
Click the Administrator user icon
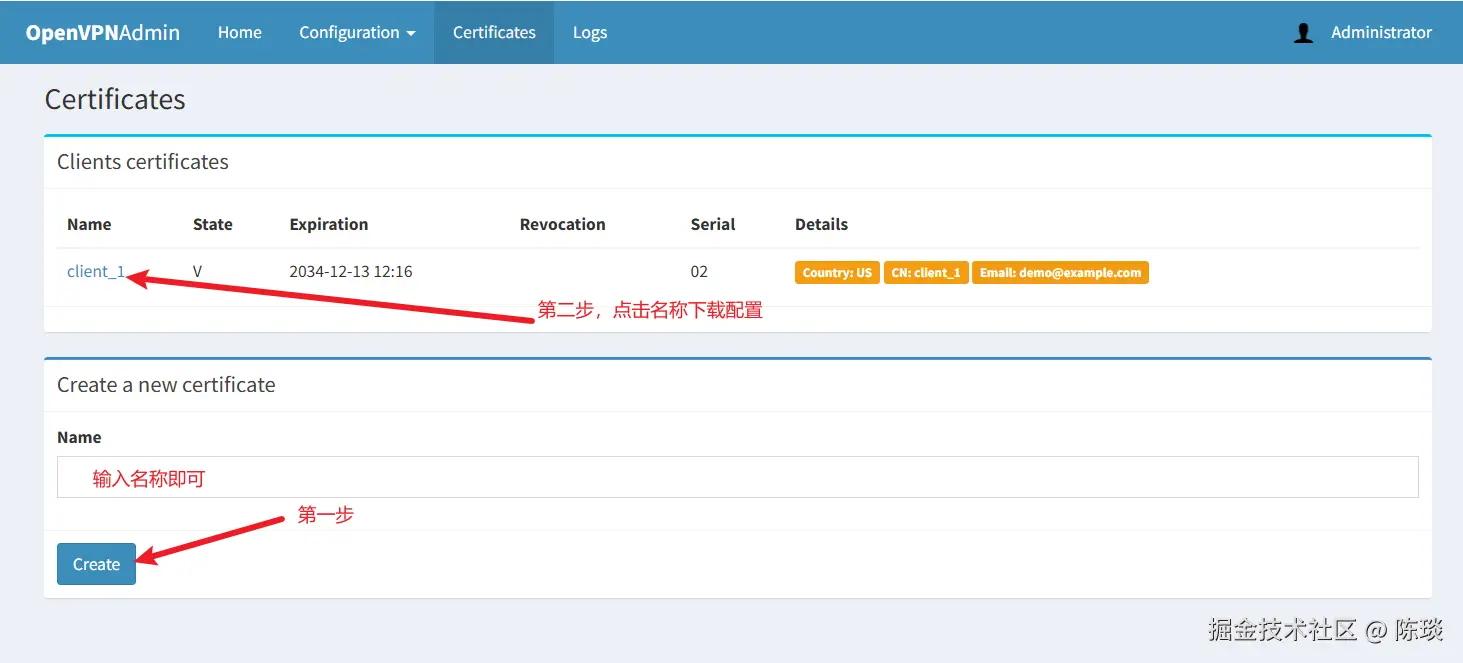pyautogui.click(x=1303, y=33)
